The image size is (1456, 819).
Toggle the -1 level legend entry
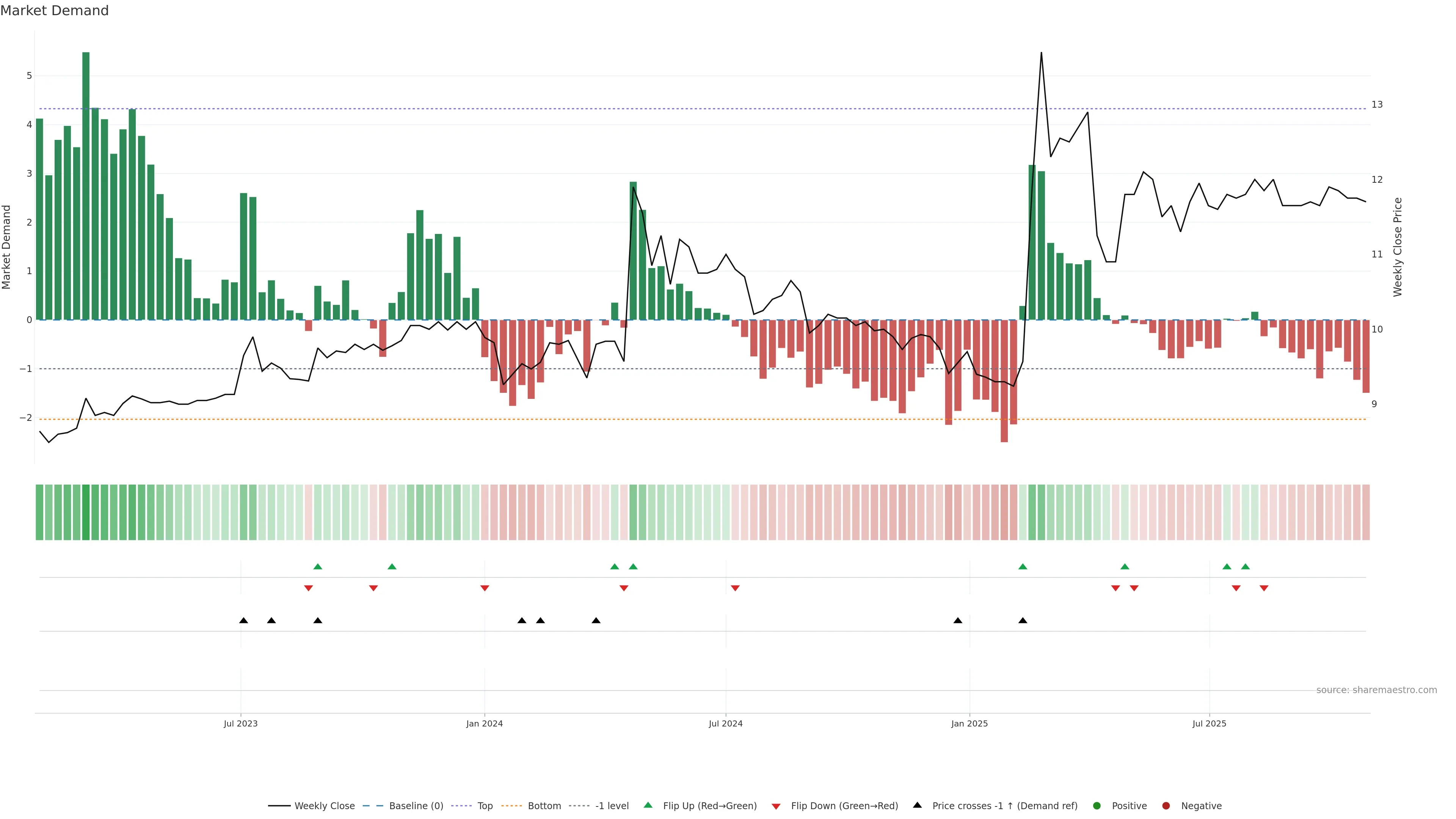click(612, 805)
